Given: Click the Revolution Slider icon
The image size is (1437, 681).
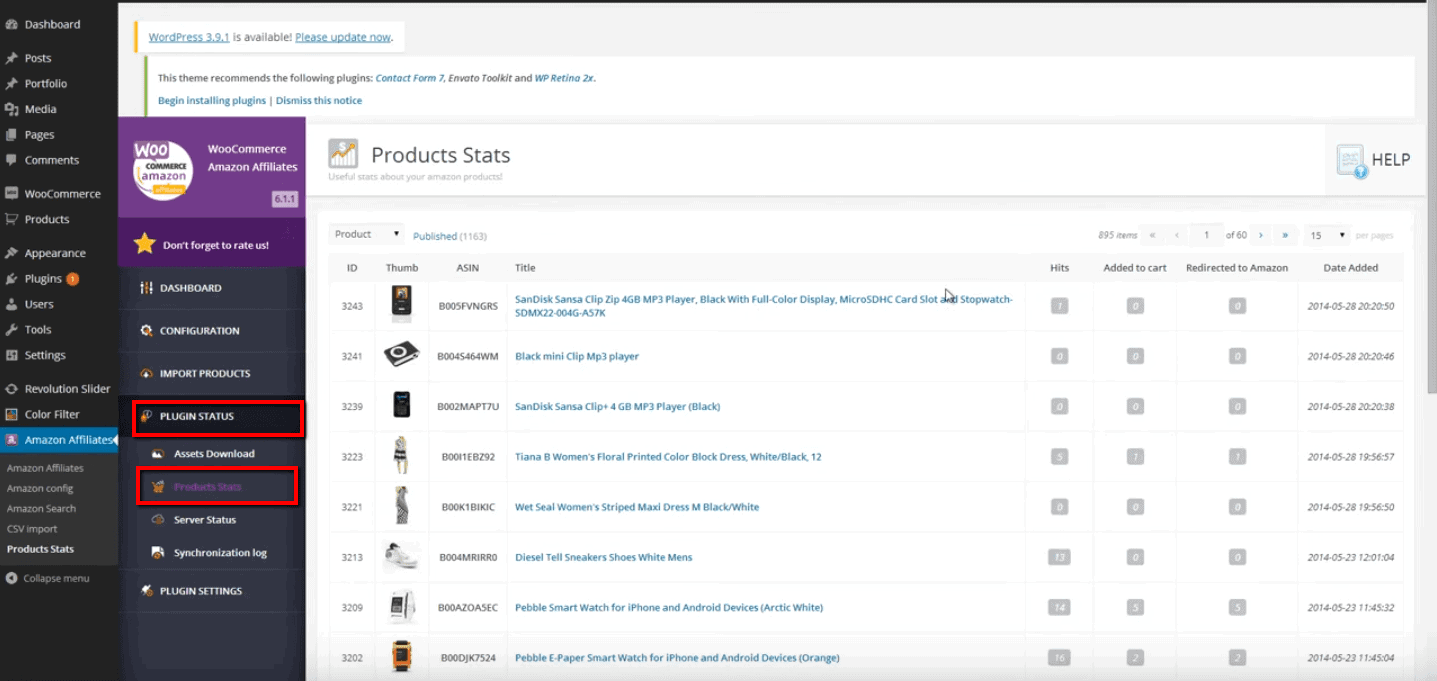Looking at the screenshot, I should click(12, 389).
